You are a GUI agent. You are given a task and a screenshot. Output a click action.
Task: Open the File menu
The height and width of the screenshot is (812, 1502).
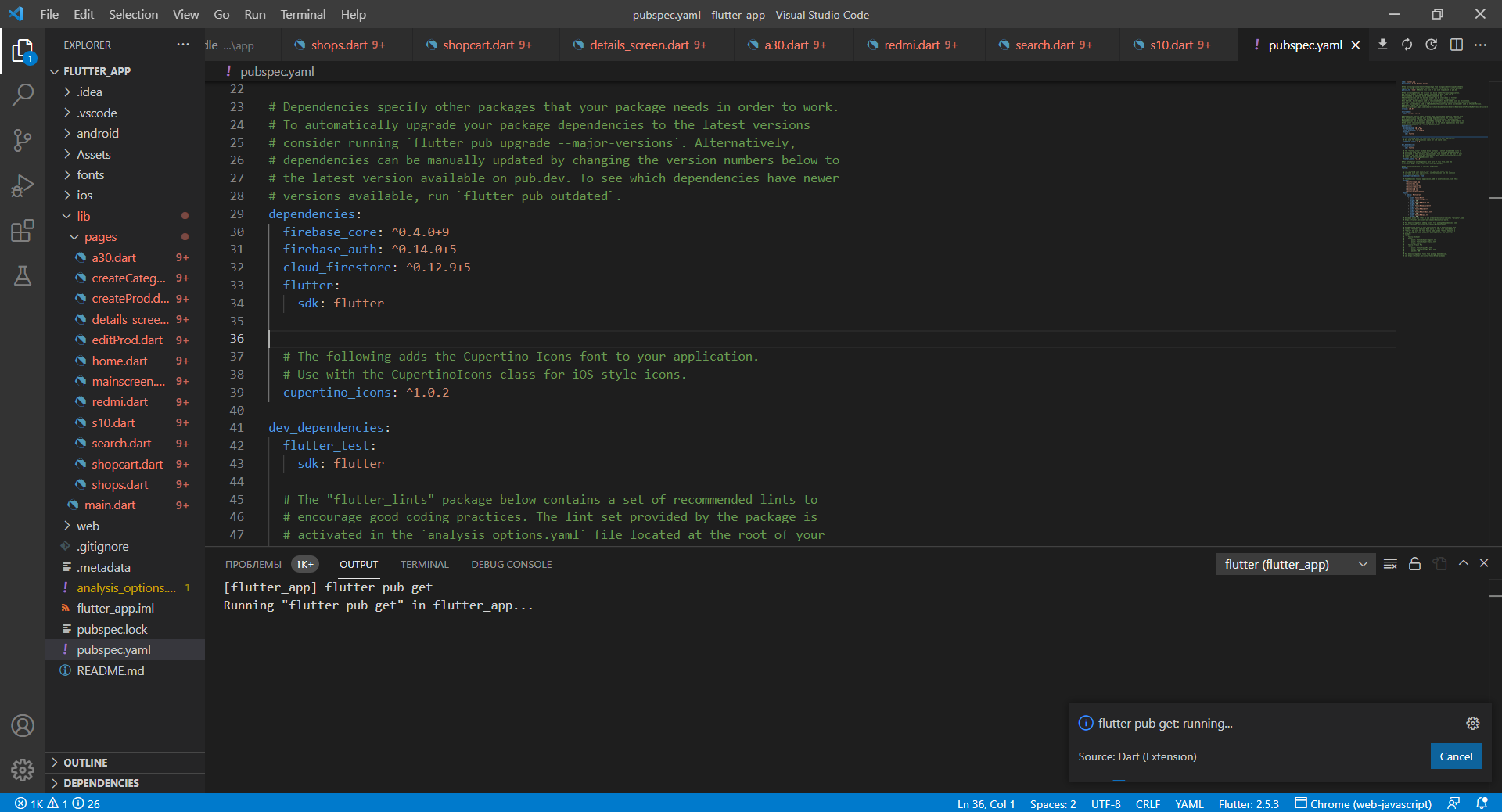[49, 14]
